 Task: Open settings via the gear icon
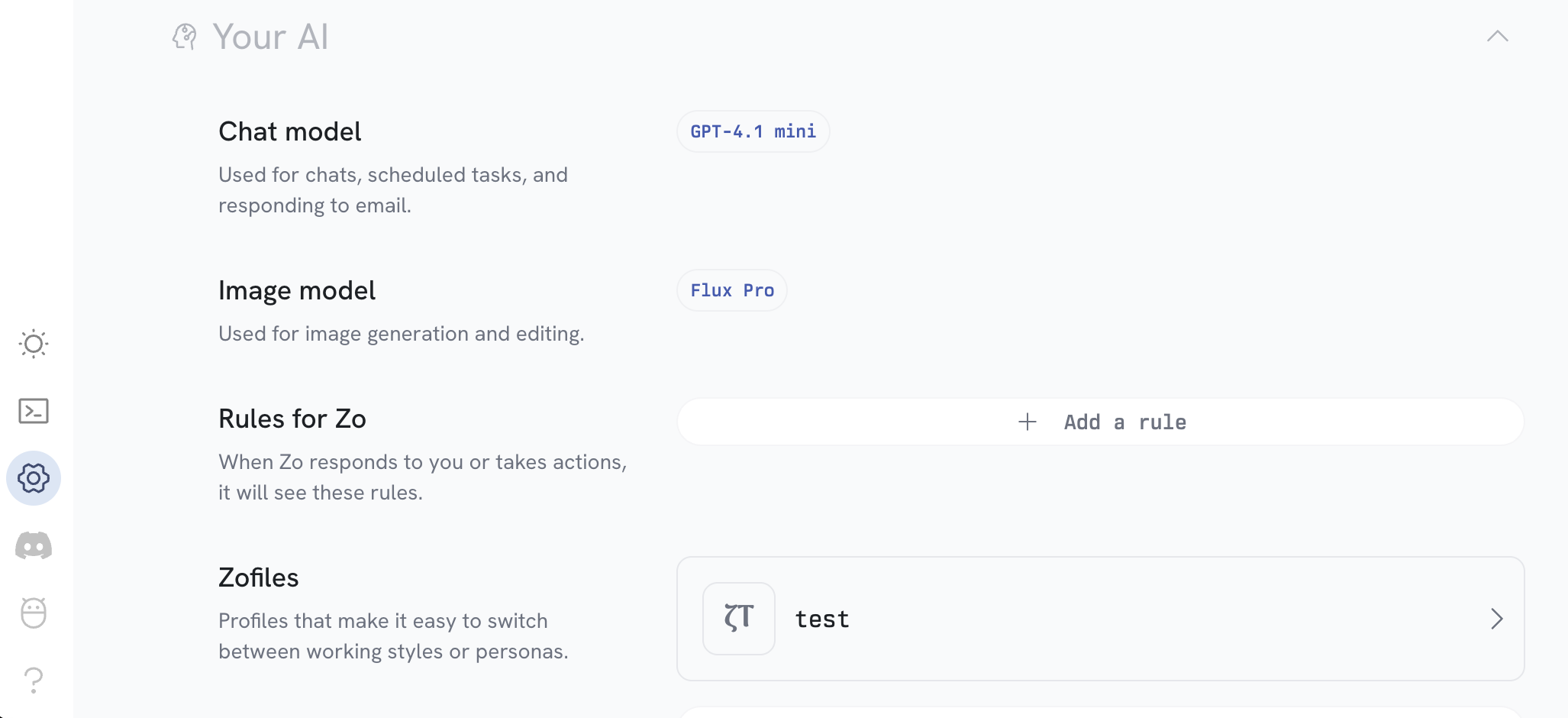pyautogui.click(x=34, y=478)
